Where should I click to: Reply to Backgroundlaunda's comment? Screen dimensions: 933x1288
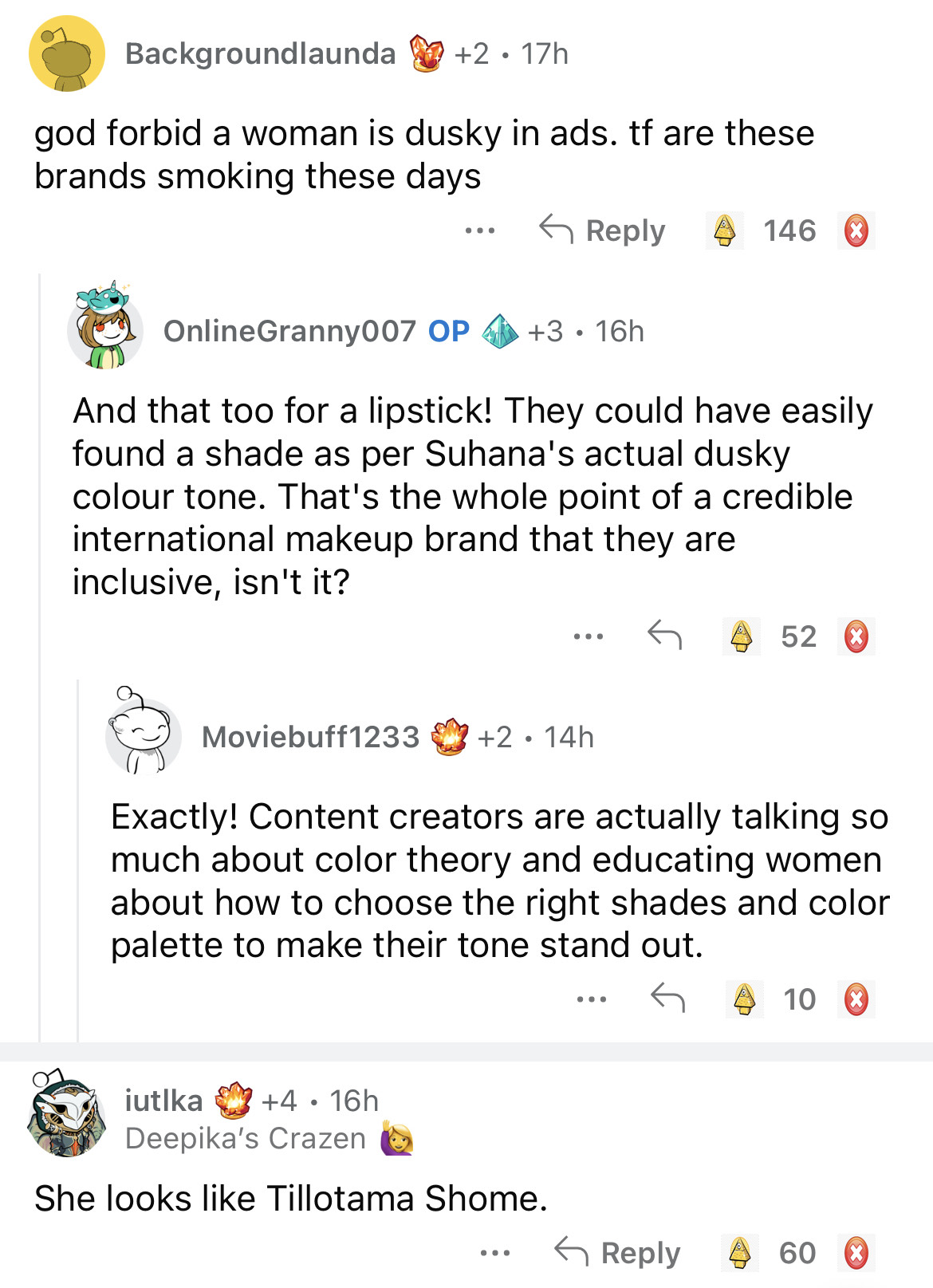coord(603,231)
